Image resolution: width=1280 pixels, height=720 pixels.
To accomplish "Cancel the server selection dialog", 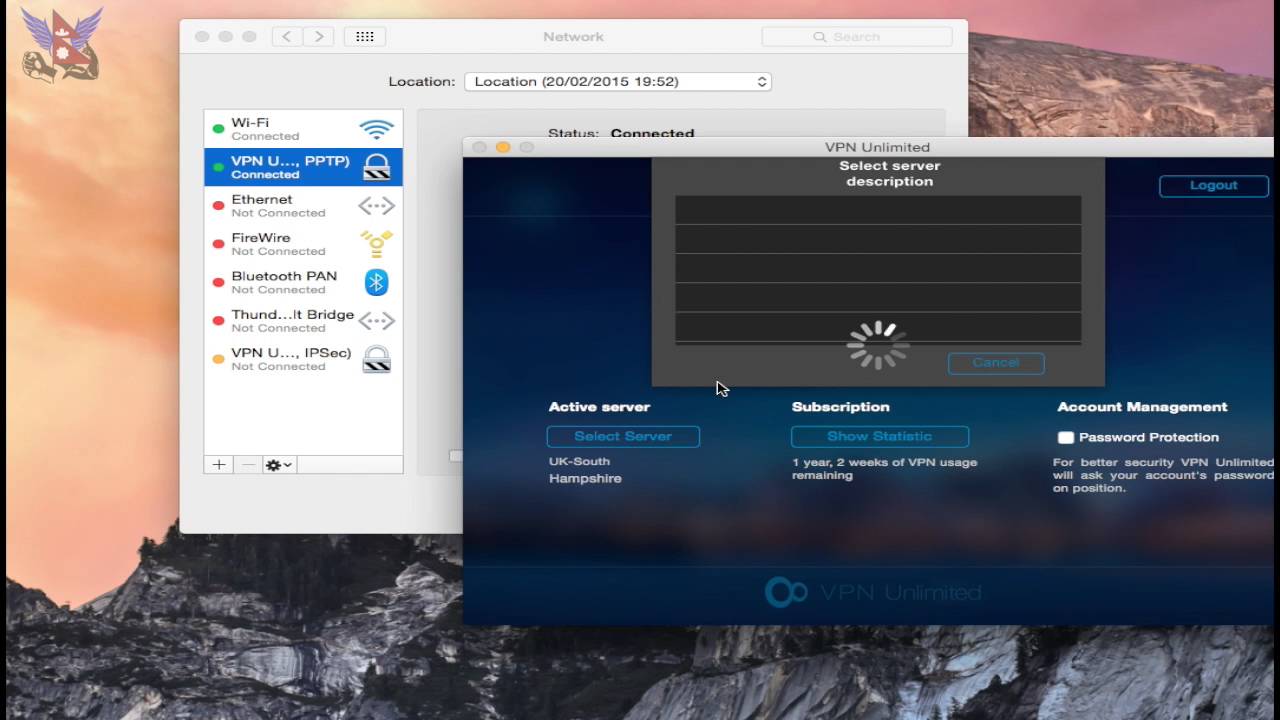I will click(996, 363).
